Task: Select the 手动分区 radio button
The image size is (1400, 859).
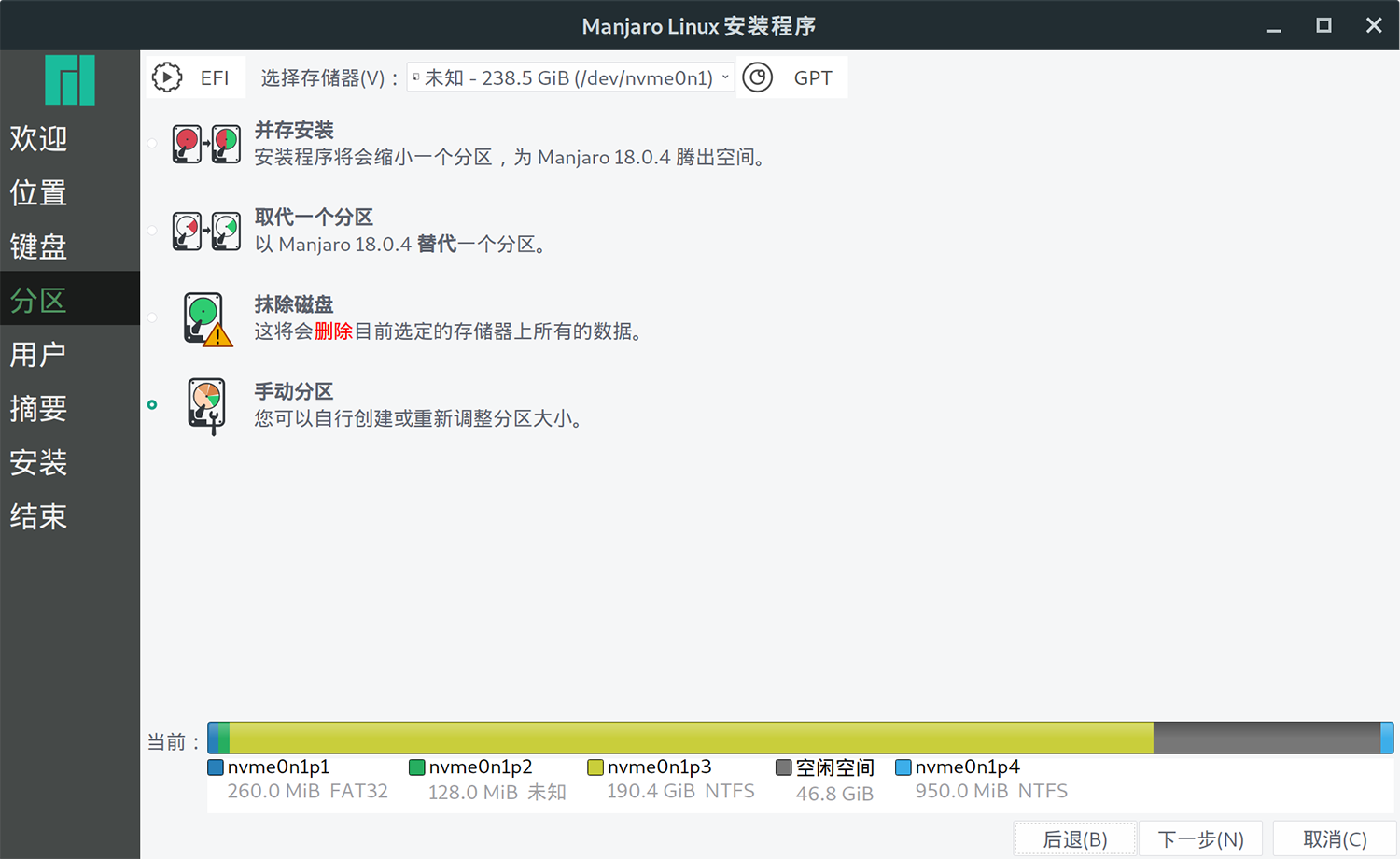Action: point(152,404)
